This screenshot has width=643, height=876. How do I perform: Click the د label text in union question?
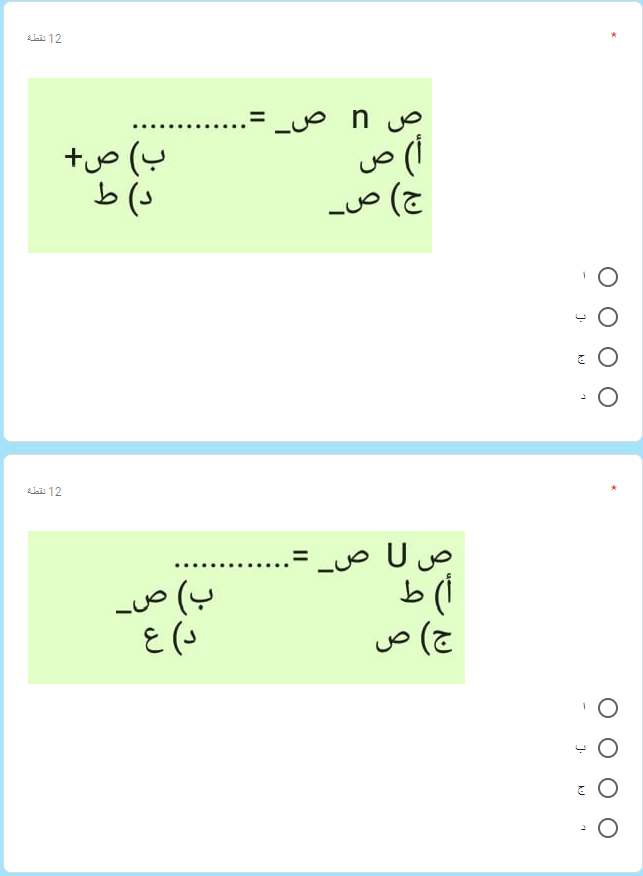(x=583, y=828)
